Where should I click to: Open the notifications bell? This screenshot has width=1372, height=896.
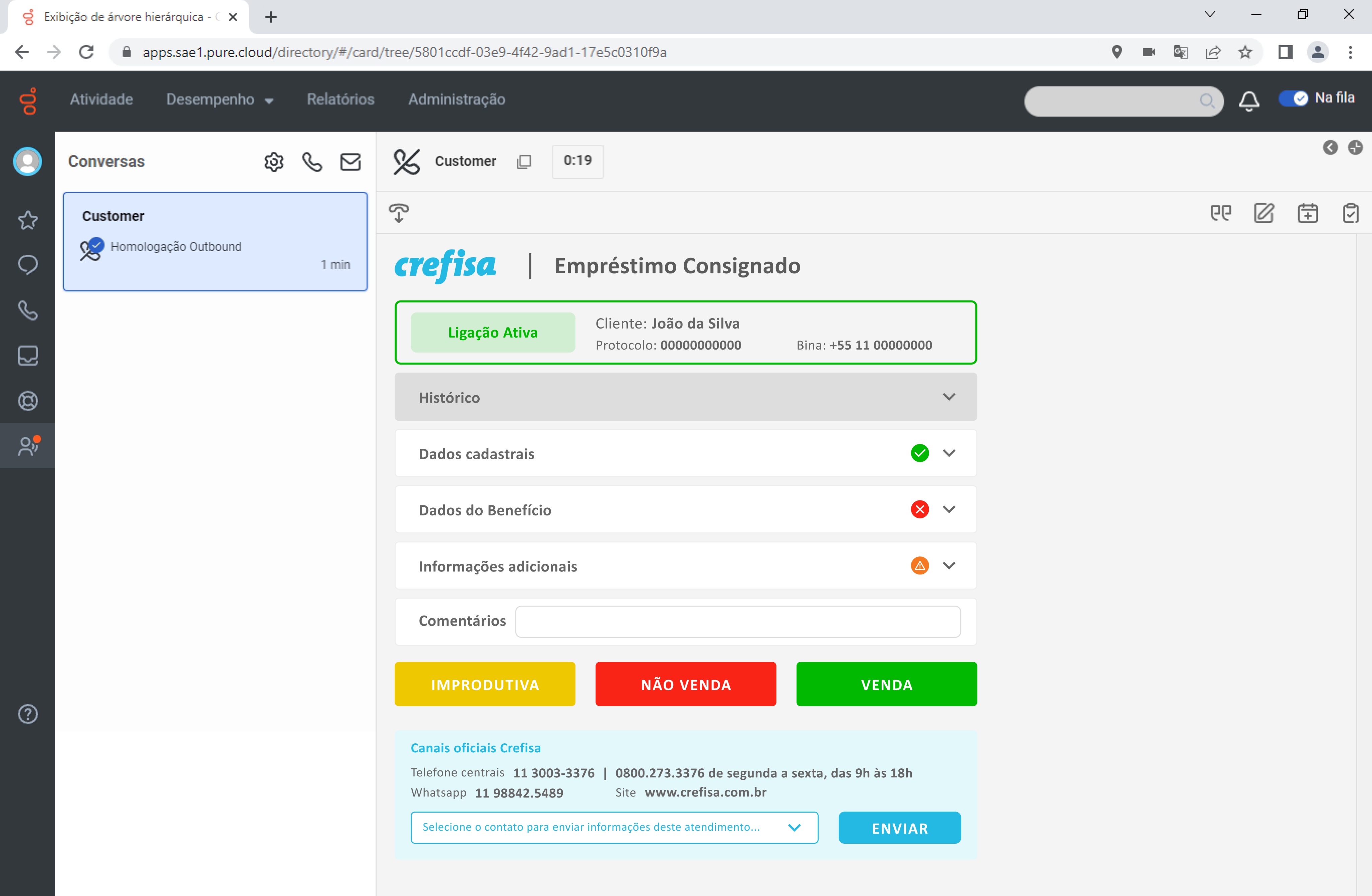[1249, 100]
